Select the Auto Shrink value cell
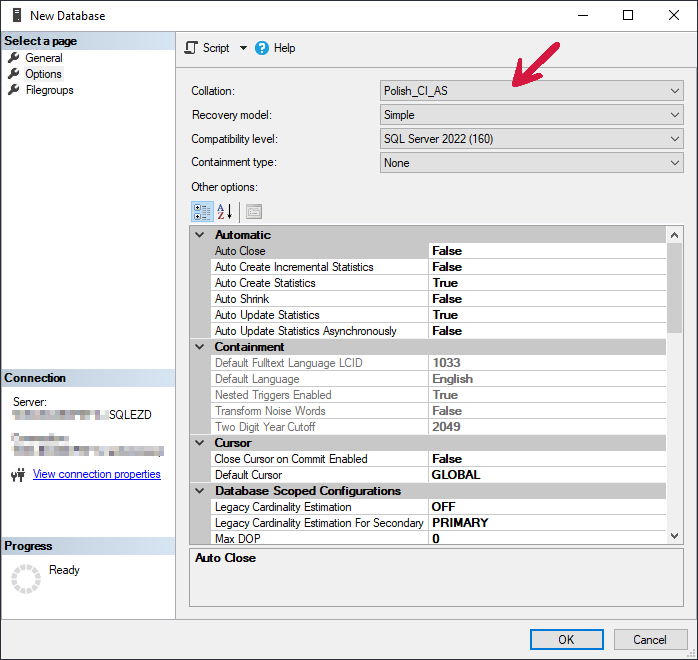This screenshot has width=698, height=660. (x=546, y=299)
